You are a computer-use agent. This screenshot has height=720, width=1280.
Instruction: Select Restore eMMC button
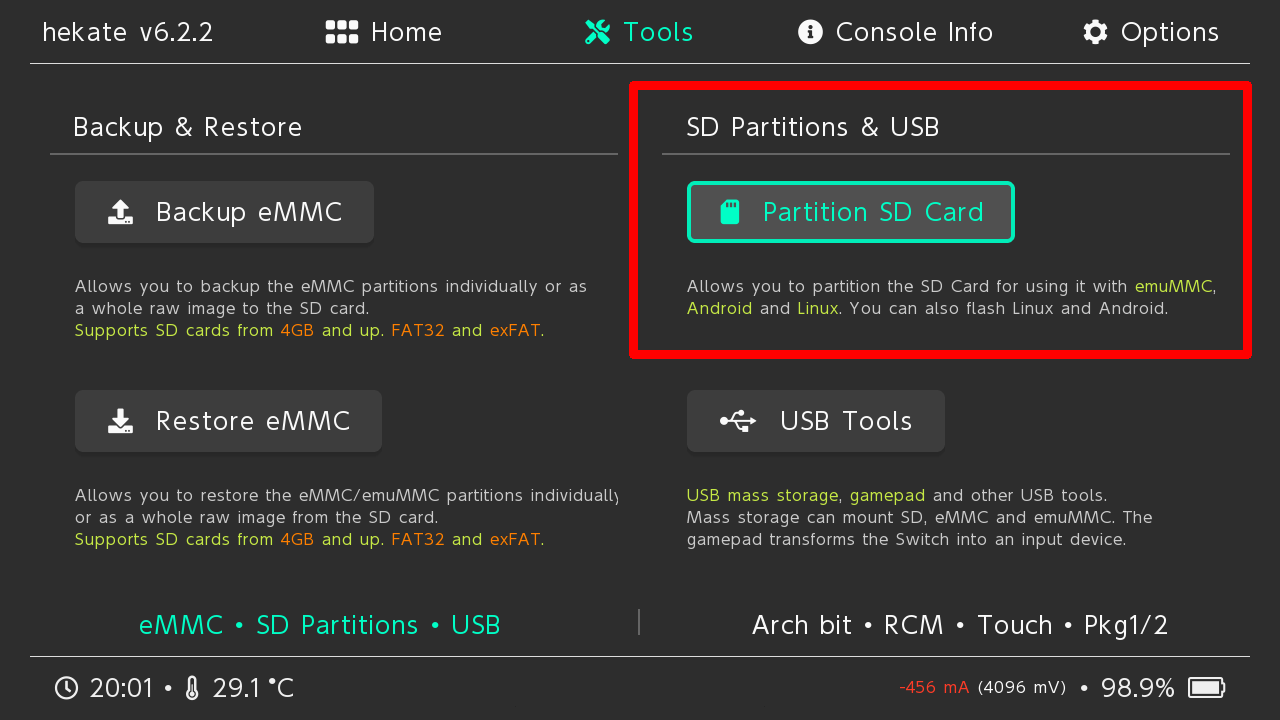(228, 421)
